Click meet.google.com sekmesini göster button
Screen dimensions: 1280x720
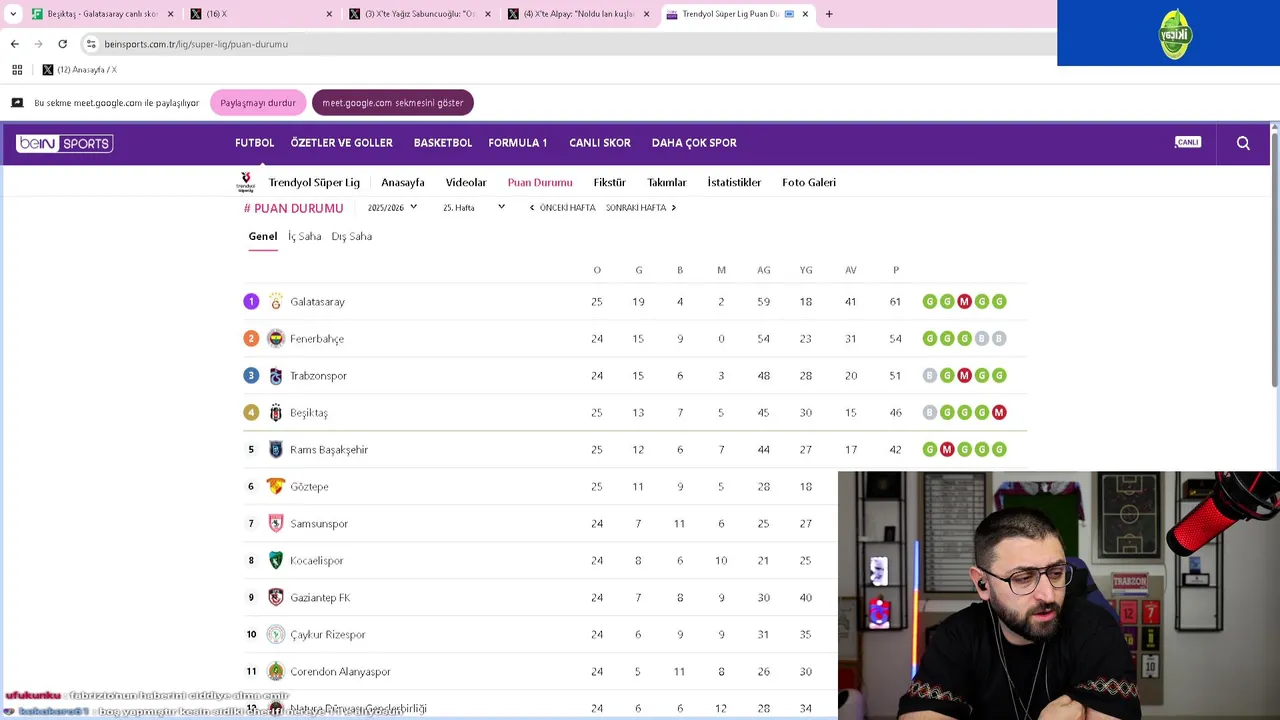click(393, 103)
